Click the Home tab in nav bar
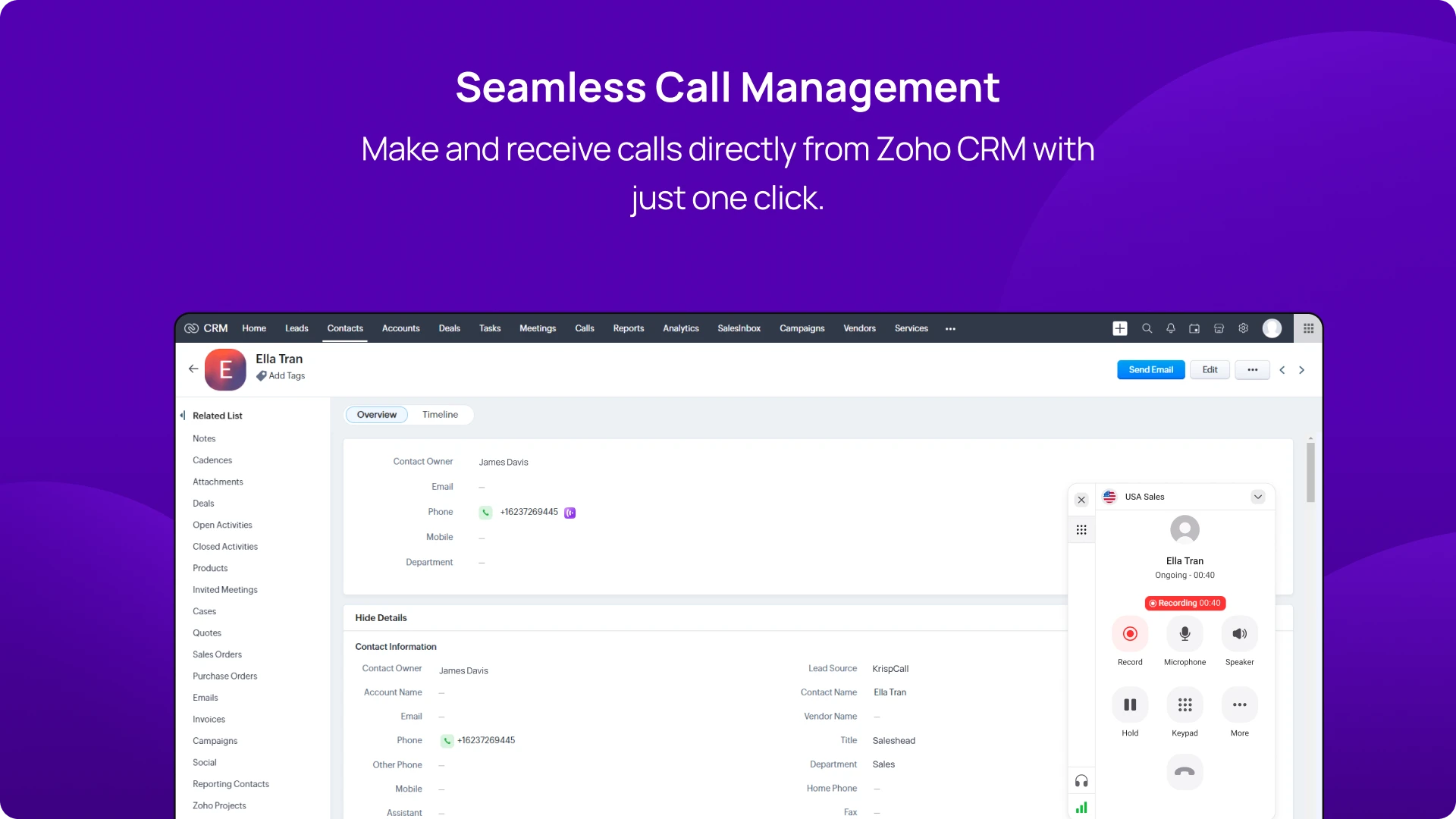The image size is (1456, 819). click(x=254, y=328)
